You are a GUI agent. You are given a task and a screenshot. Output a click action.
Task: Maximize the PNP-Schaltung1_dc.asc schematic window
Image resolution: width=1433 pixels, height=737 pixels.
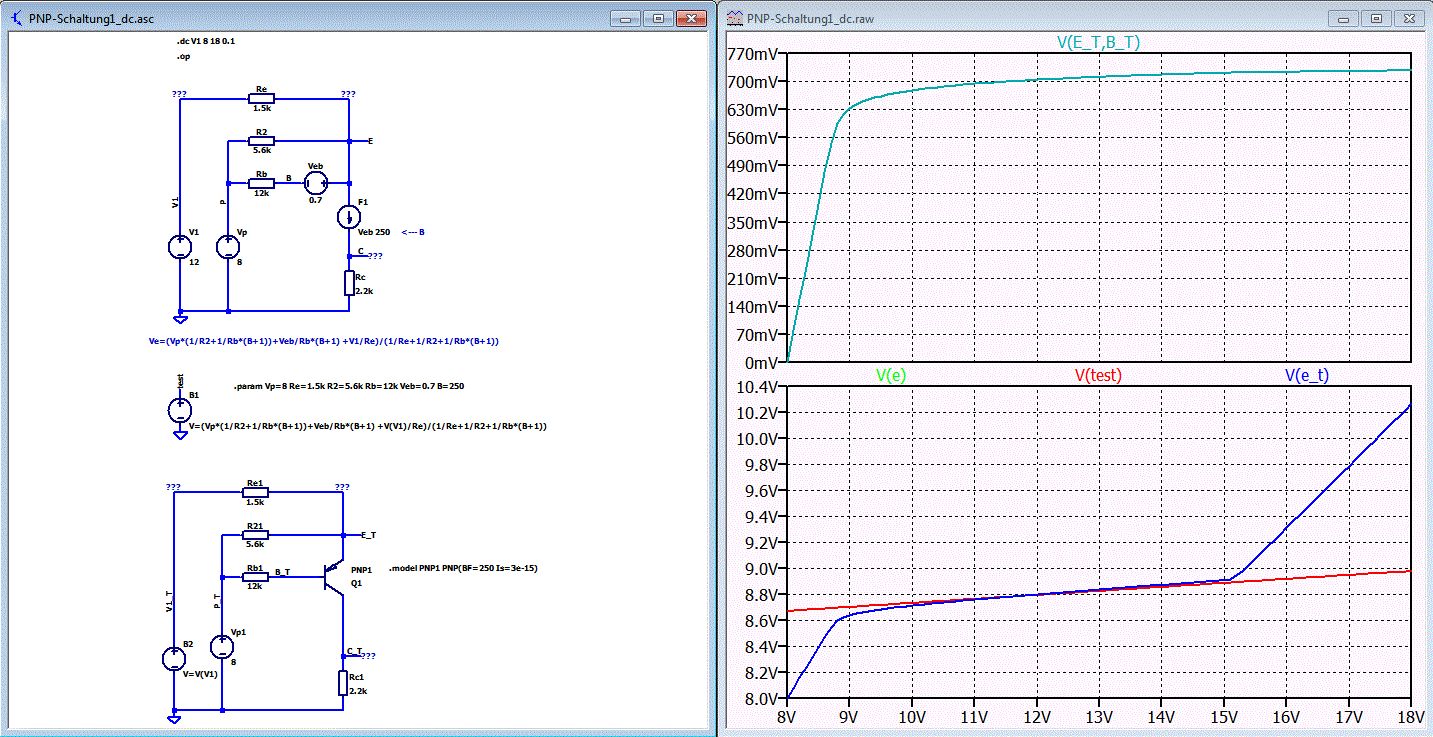(657, 18)
